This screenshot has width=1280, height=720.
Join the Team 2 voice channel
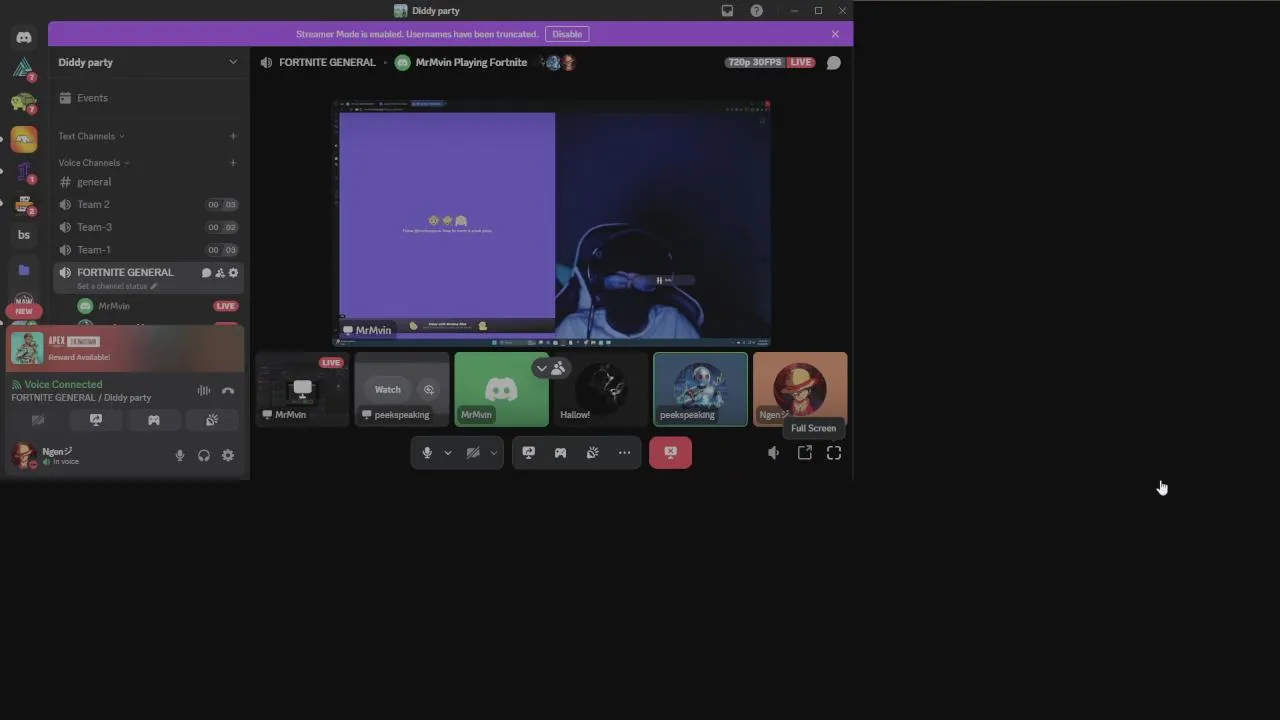(148, 205)
